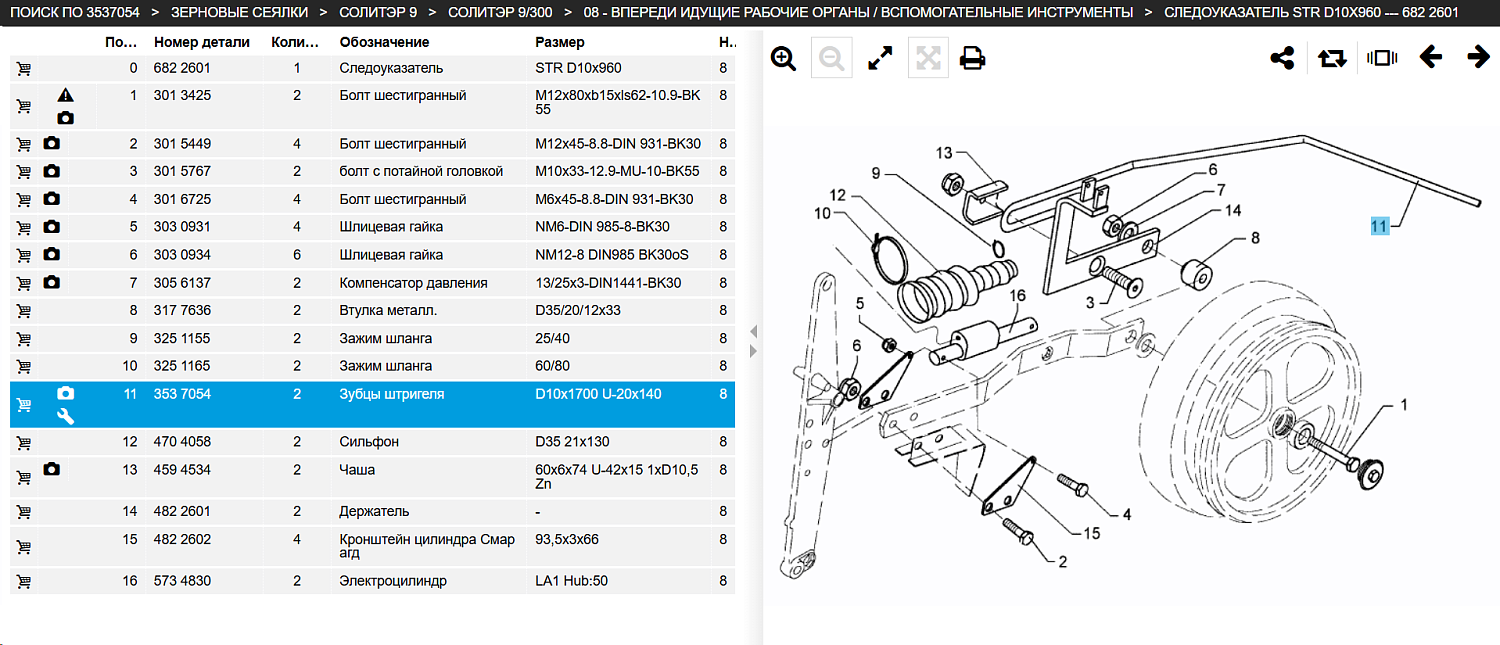Click part number 317 7636
This screenshot has width=1500, height=645.
coord(182,311)
